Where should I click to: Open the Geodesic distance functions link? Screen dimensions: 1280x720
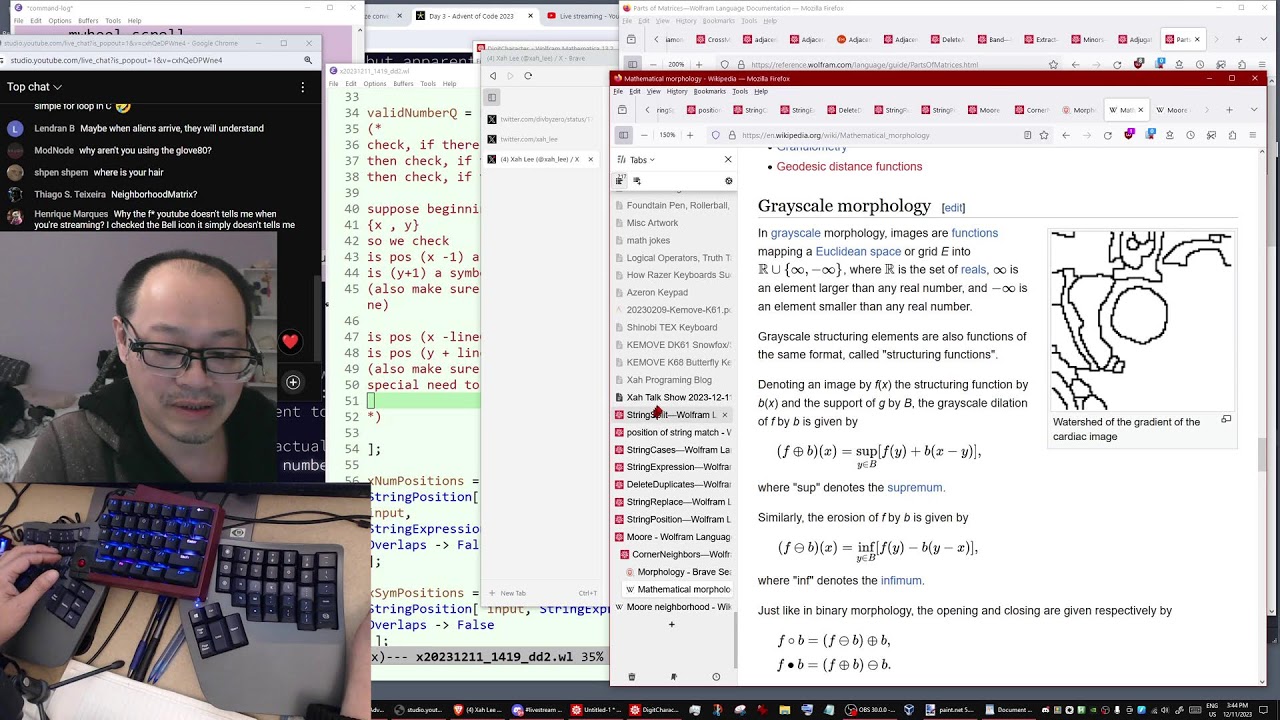click(x=849, y=166)
